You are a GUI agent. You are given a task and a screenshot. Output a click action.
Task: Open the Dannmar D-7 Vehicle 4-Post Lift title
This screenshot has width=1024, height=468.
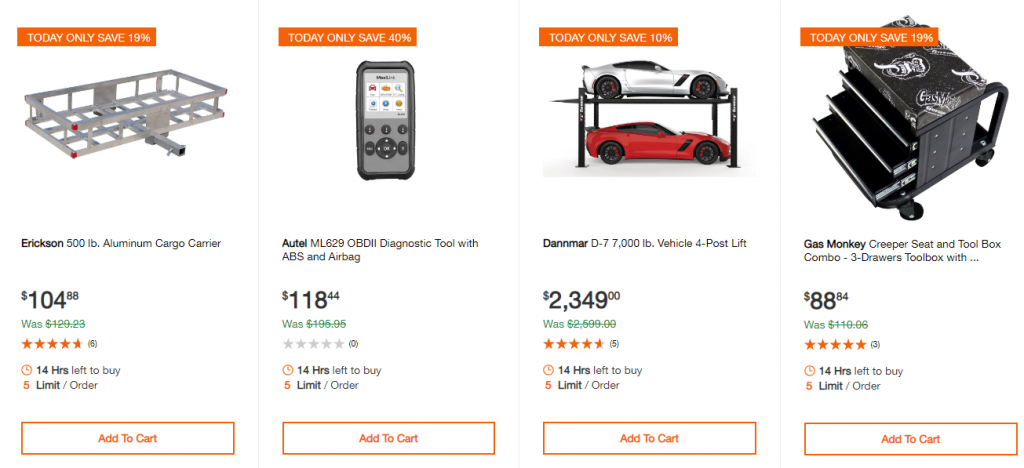644,243
